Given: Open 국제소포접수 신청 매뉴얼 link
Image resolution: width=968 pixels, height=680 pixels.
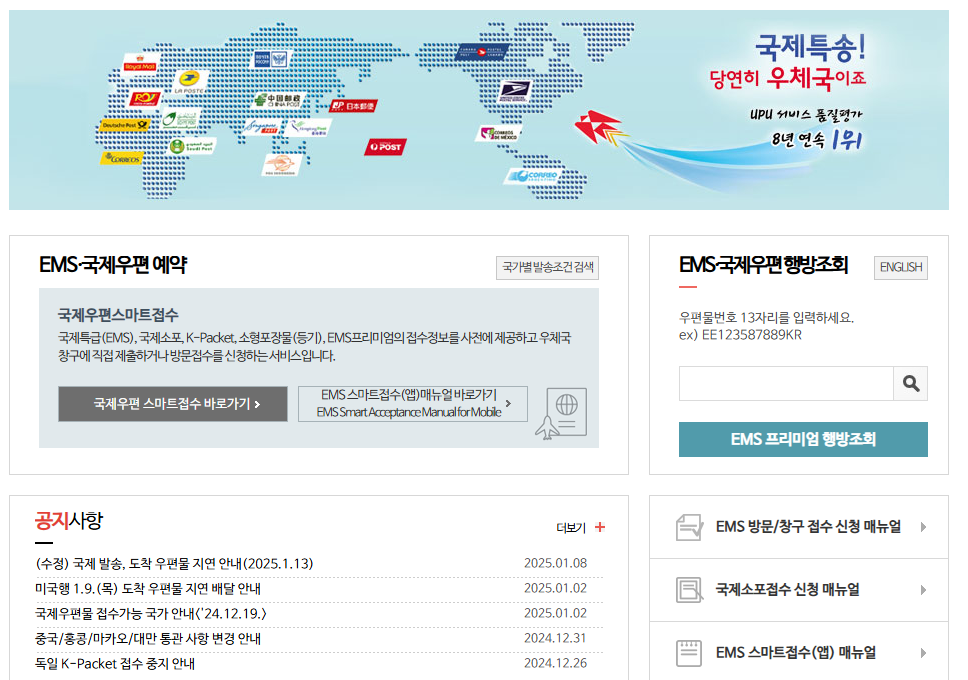Looking at the screenshot, I should 787,589.
